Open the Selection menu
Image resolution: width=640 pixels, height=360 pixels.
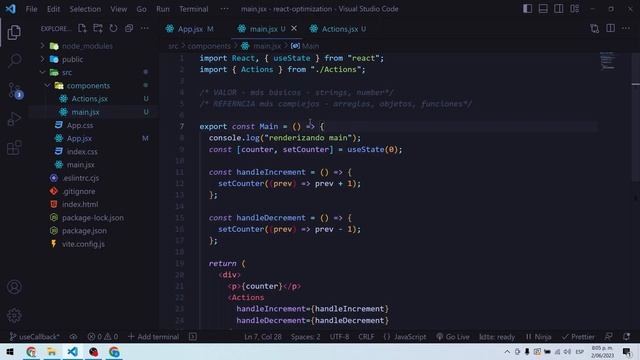tap(85, 9)
